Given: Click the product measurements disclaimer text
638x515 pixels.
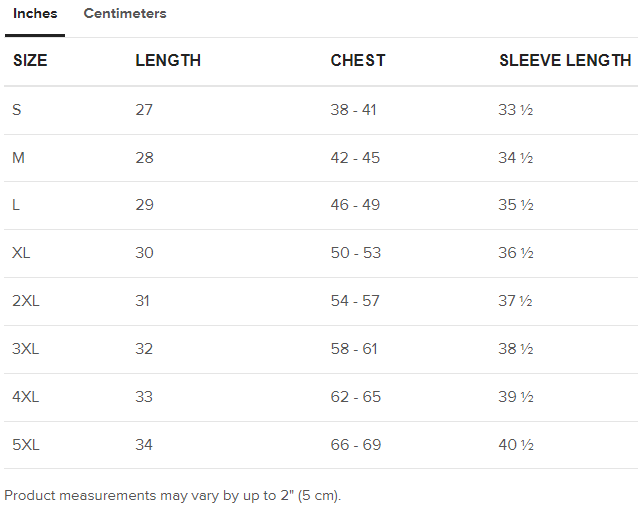Looking at the screenshot, I should pos(173,495).
